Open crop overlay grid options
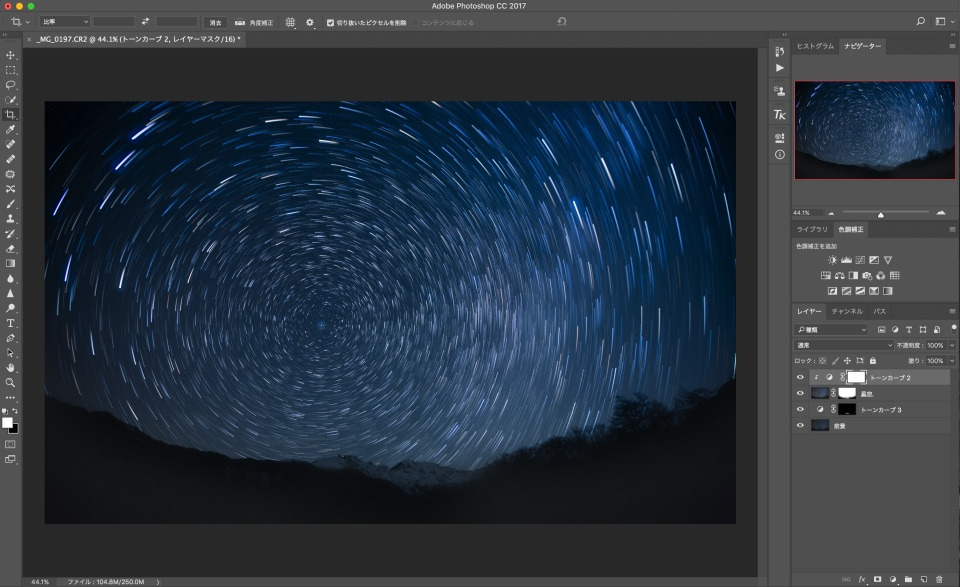The image size is (960, 587). coord(290,22)
